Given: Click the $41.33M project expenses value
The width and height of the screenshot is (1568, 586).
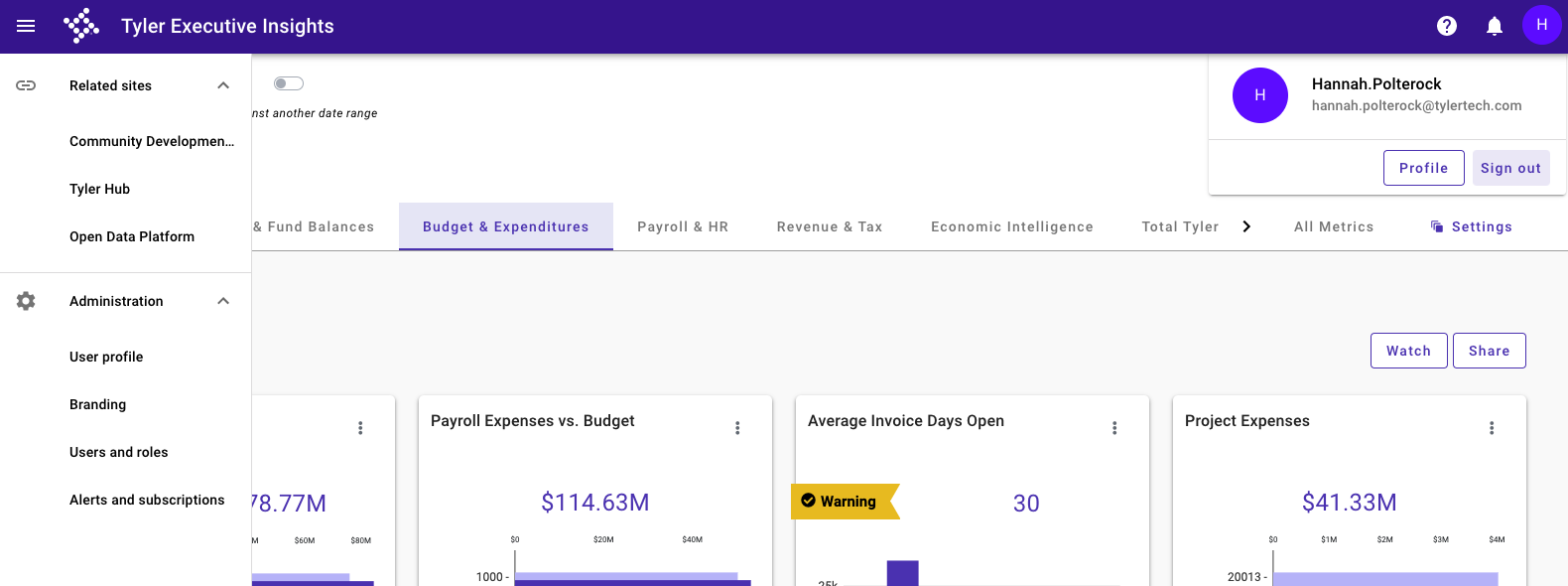Looking at the screenshot, I should click(x=1350, y=503).
